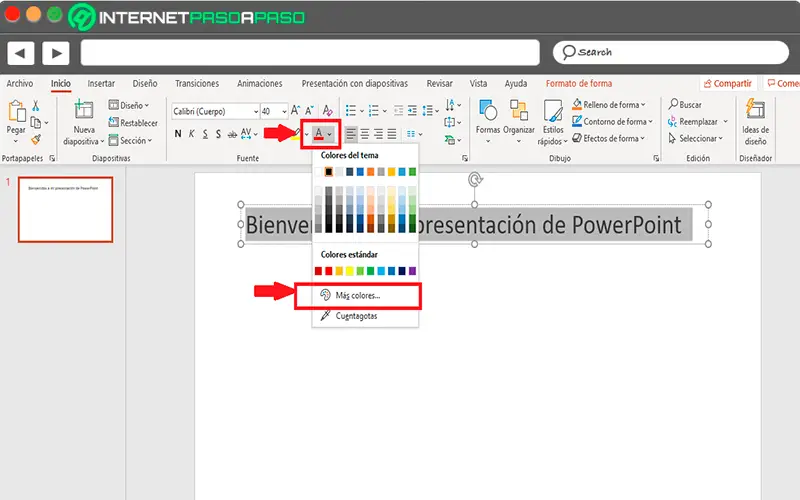800x500 pixels.
Task: Click the browser back arrow button
Action: tap(20, 53)
